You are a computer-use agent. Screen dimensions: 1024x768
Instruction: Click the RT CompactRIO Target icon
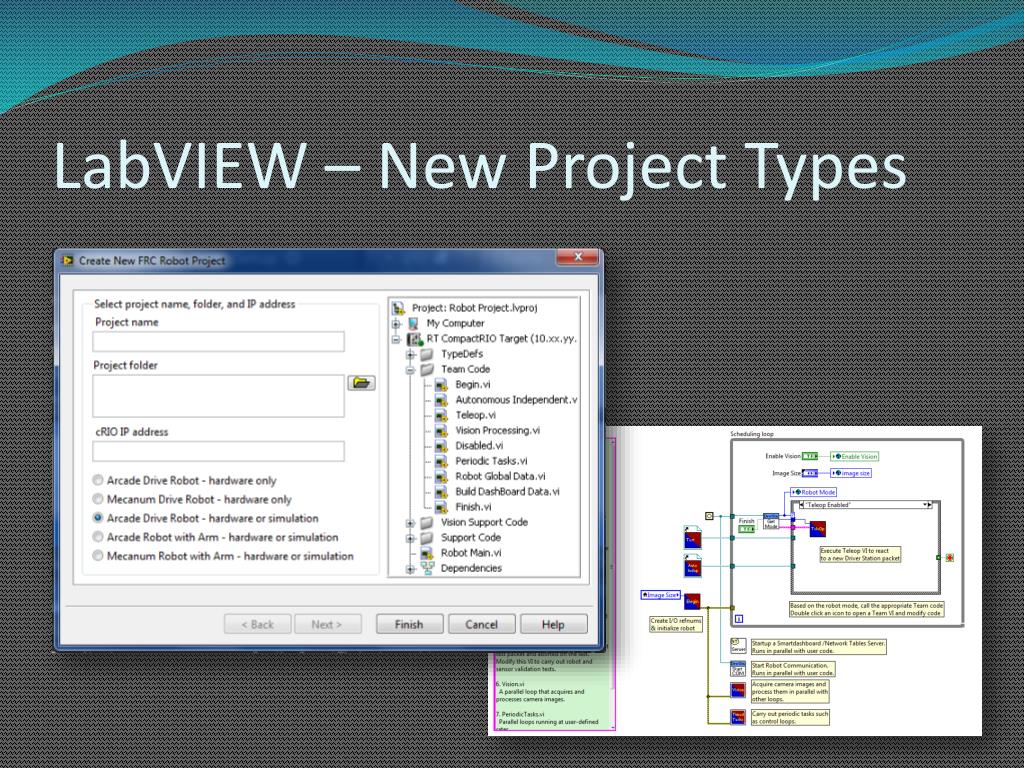(x=414, y=339)
